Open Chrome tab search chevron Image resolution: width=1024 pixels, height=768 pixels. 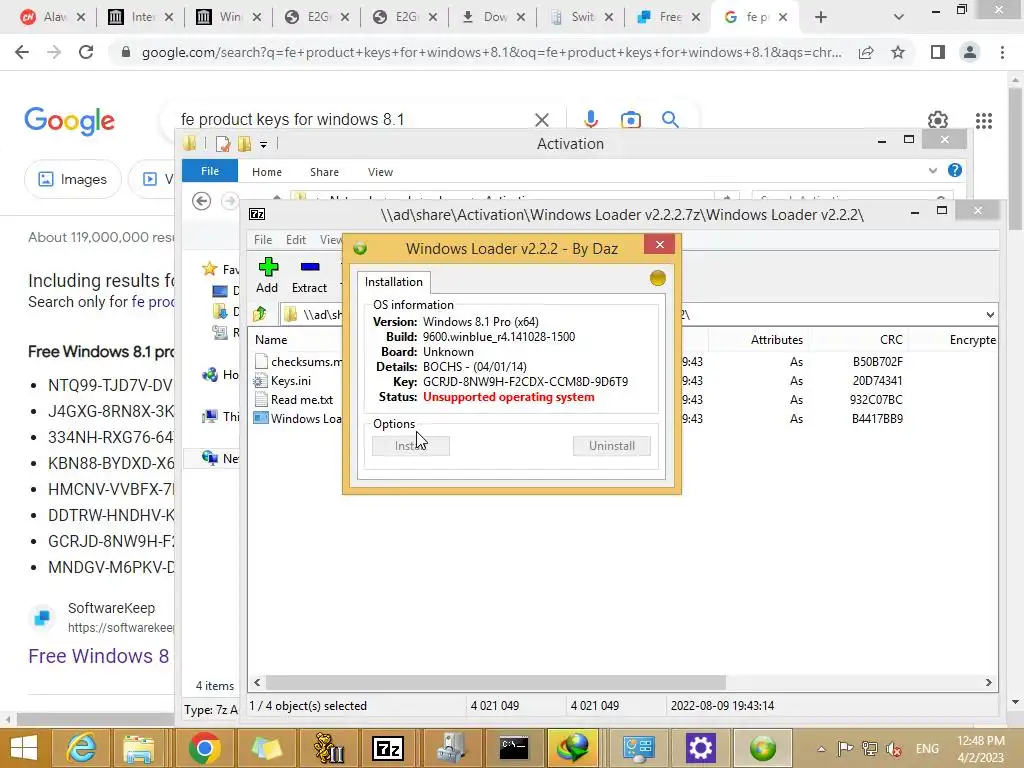899,18
